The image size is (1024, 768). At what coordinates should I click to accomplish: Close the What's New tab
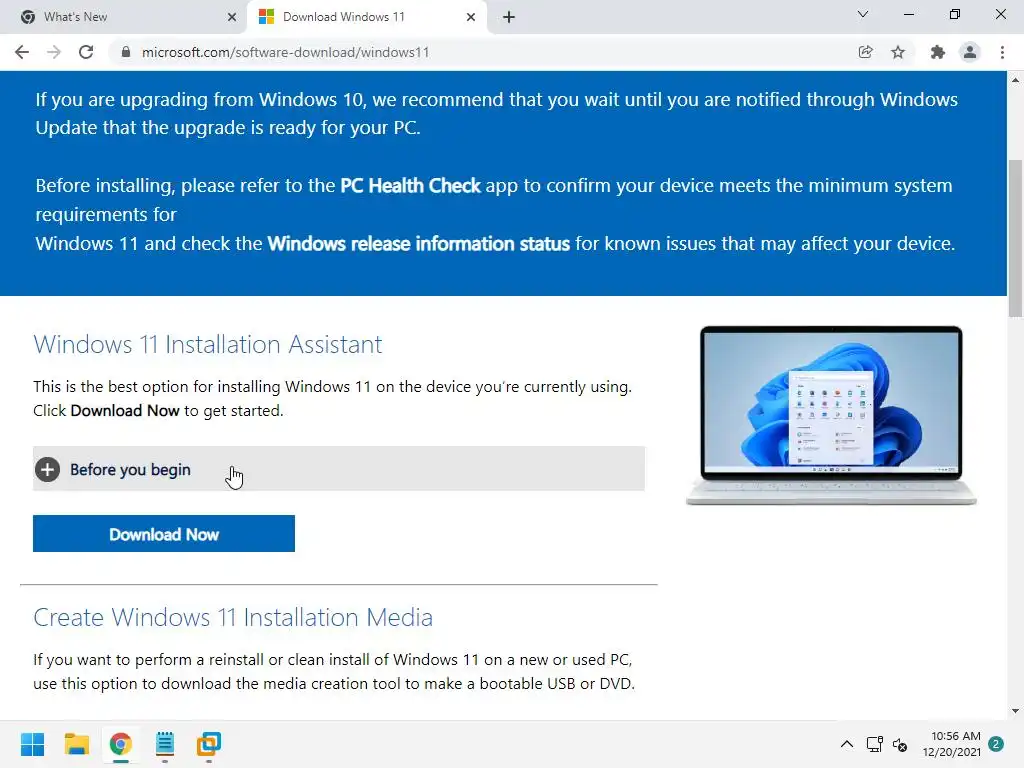(231, 17)
